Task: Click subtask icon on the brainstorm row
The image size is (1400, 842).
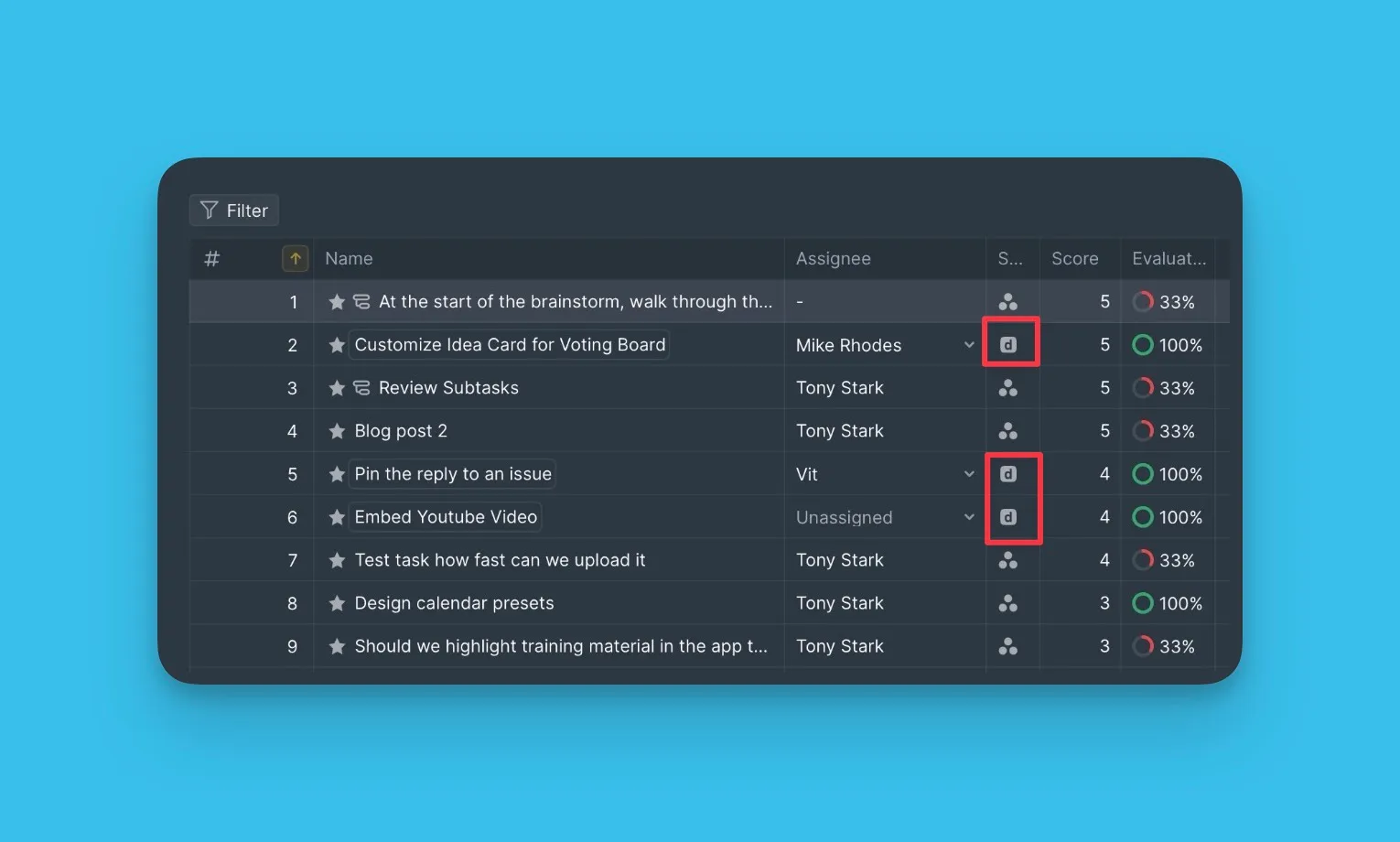Action: 361,302
